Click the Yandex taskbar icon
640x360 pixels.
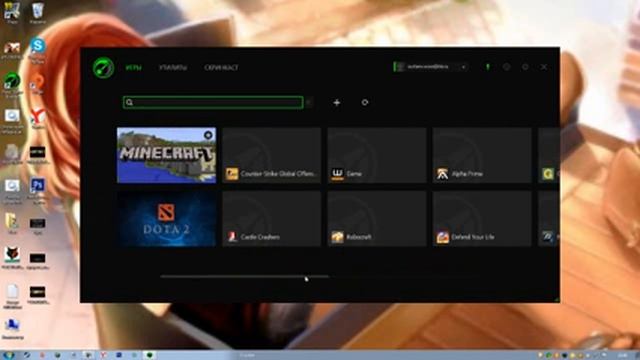[x=104, y=355]
